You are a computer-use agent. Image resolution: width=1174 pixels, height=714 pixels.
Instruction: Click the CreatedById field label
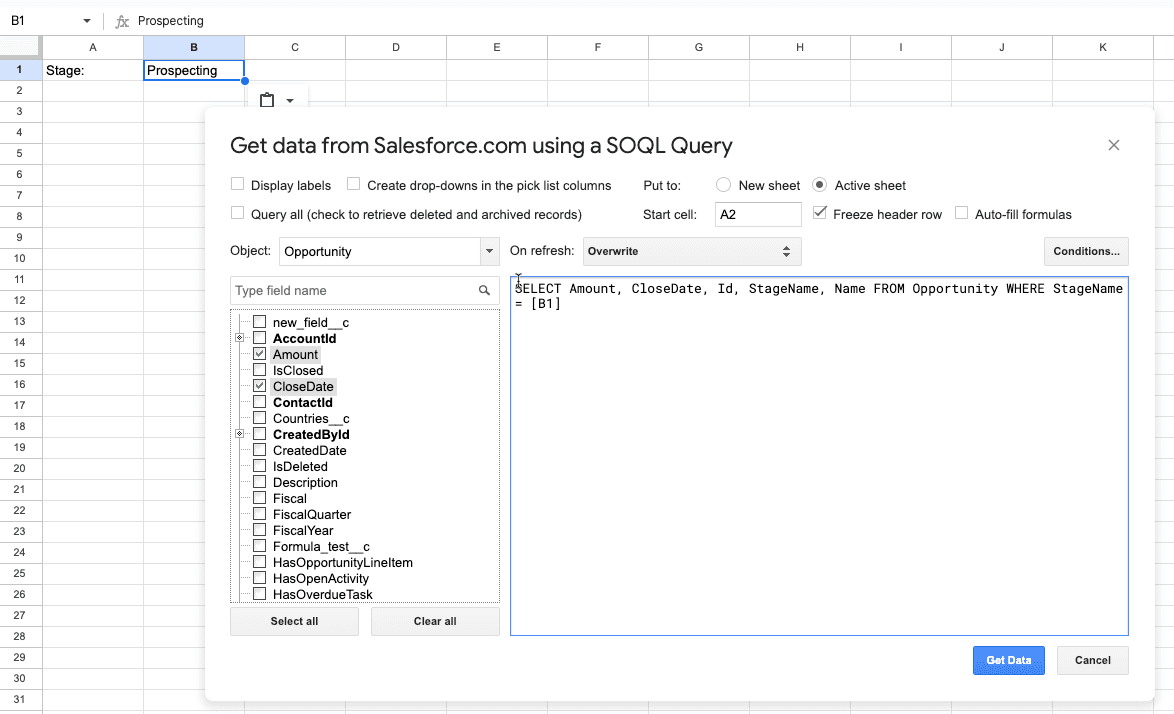tap(311, 434)
